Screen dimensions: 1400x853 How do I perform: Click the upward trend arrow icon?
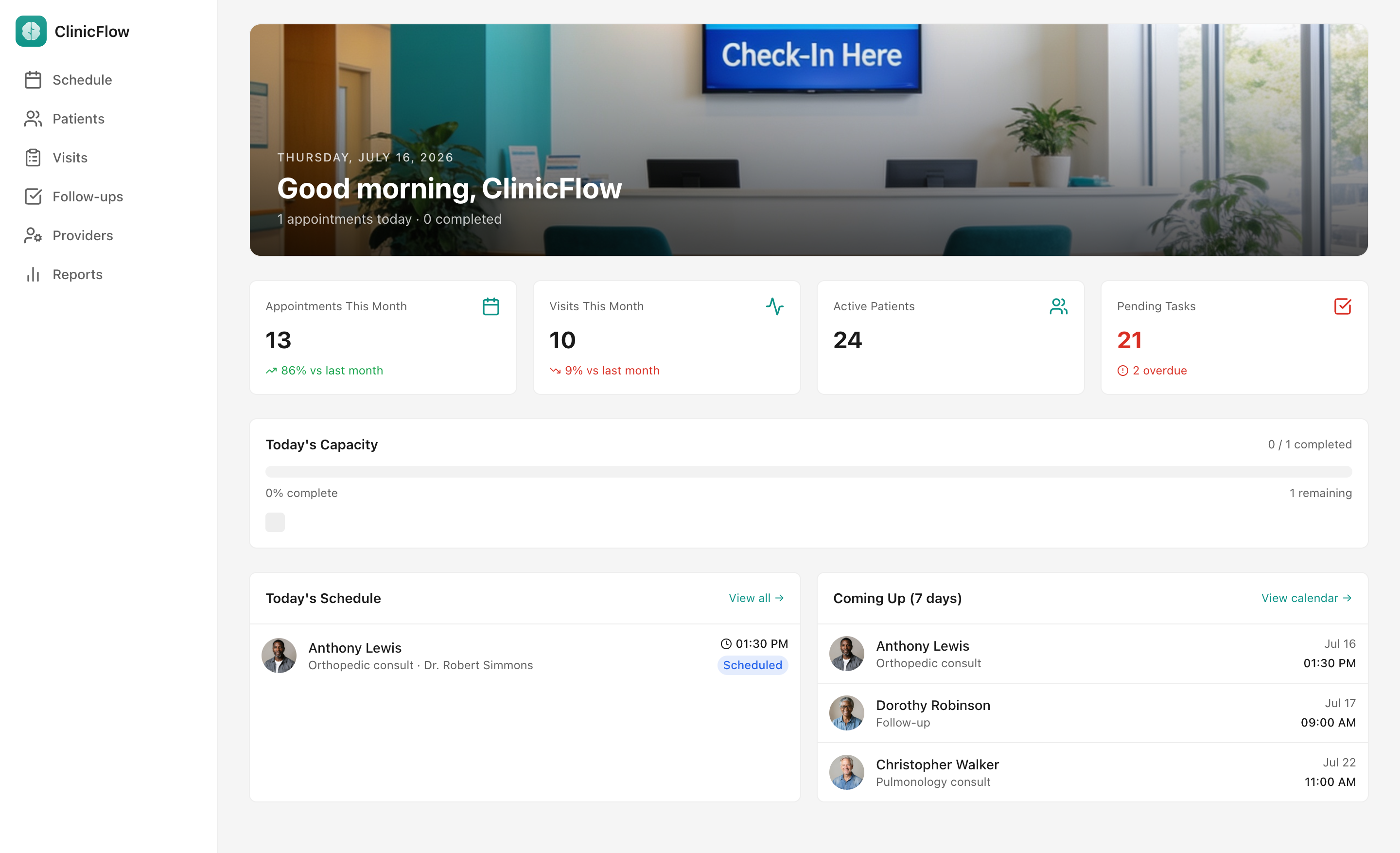[x=272, y=371]
